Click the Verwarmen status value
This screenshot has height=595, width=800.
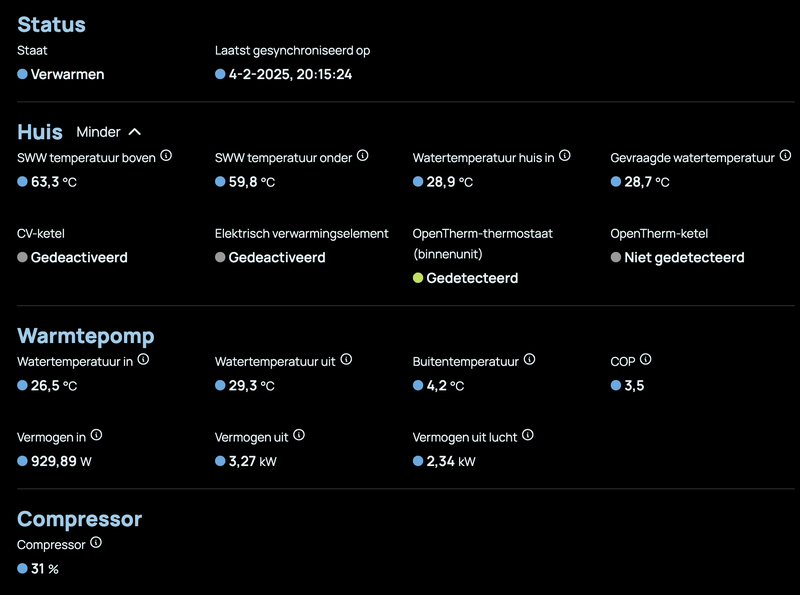point(67,74)
